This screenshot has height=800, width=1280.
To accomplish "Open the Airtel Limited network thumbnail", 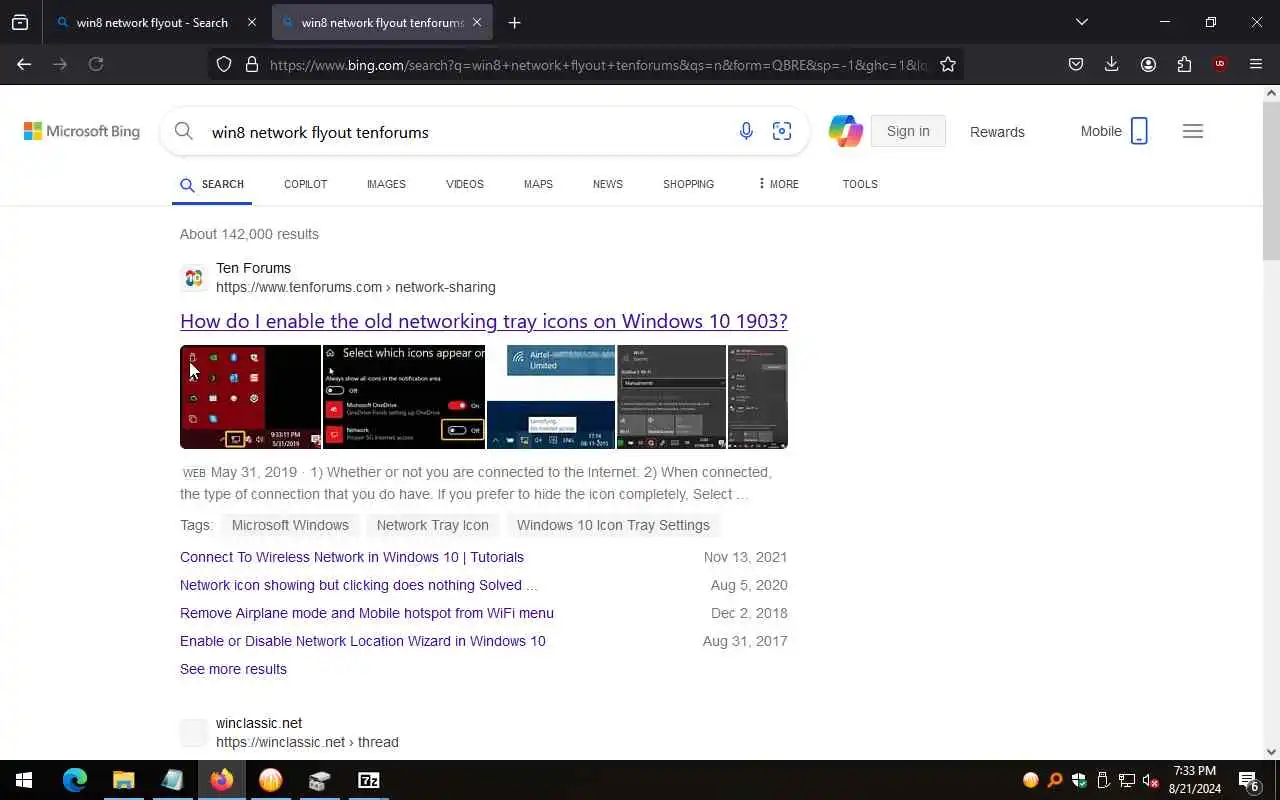I will click(551, 397).
